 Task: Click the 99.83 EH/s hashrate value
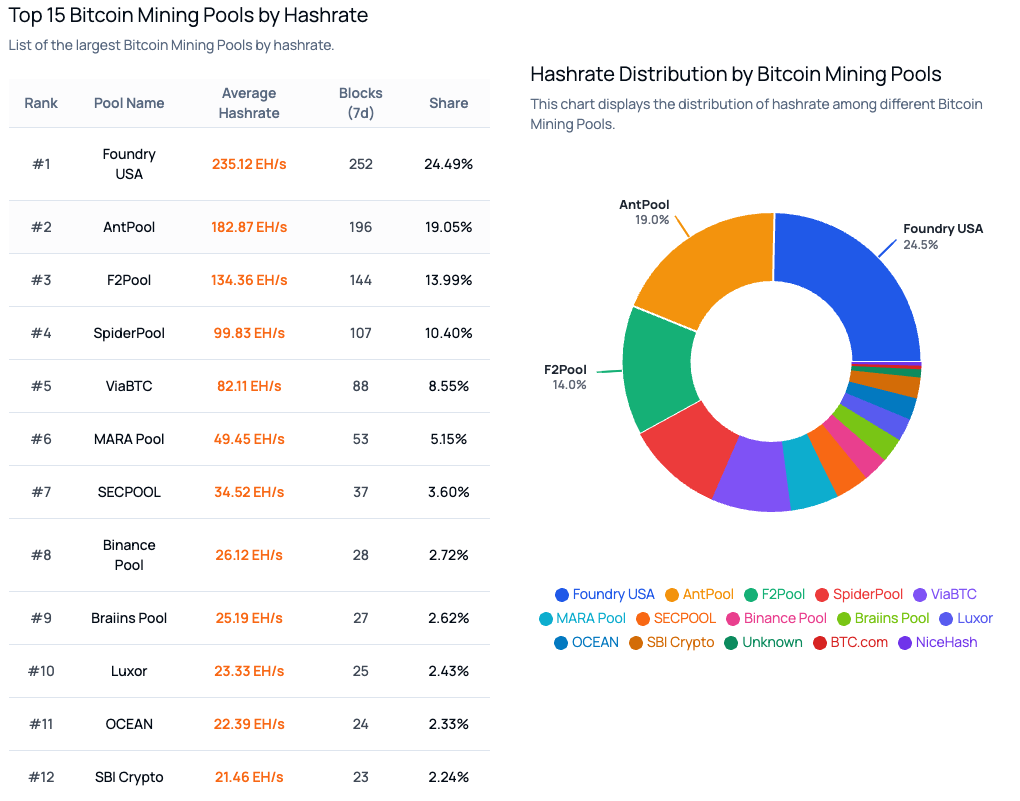[249, 333]
